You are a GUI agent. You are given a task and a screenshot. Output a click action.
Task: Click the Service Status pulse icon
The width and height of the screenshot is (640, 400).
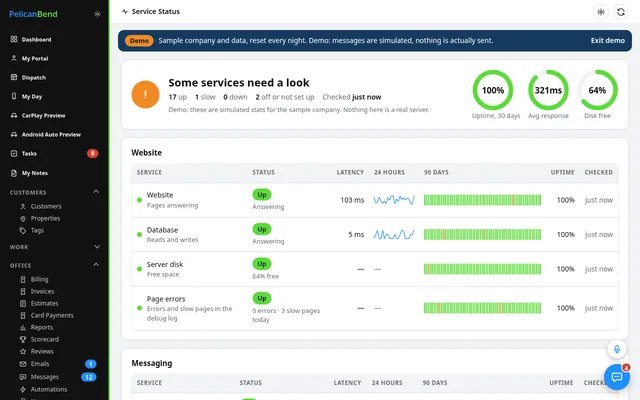pyautogui.click(x=125, y=11)
